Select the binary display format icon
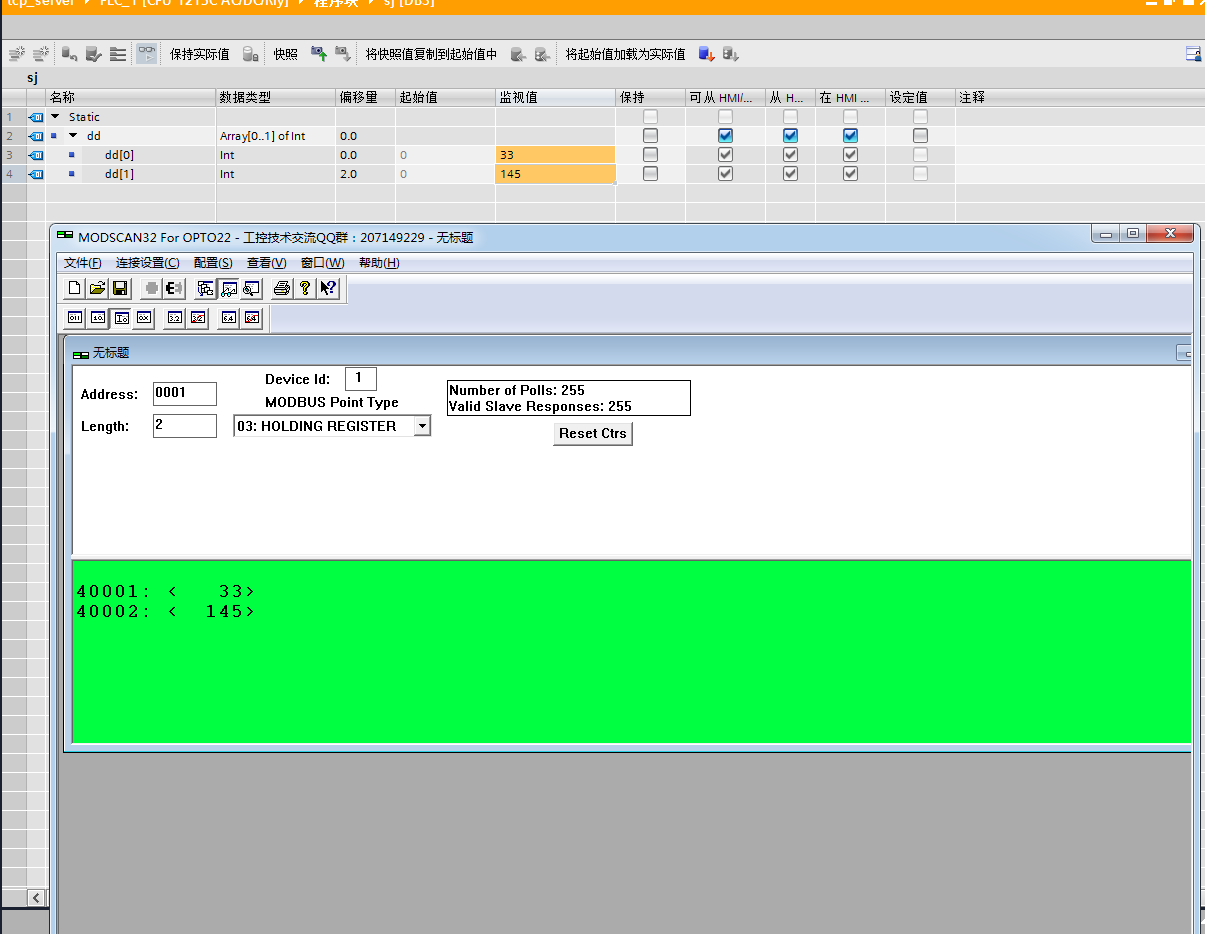The image size is (1205, 934). (75, 318)
